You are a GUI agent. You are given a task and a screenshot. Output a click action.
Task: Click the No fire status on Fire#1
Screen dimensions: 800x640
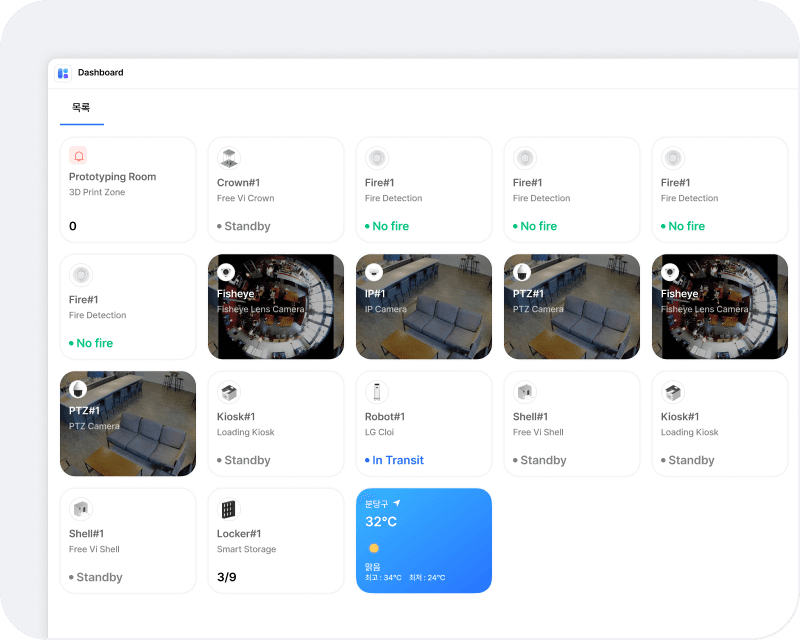(393, 227)
